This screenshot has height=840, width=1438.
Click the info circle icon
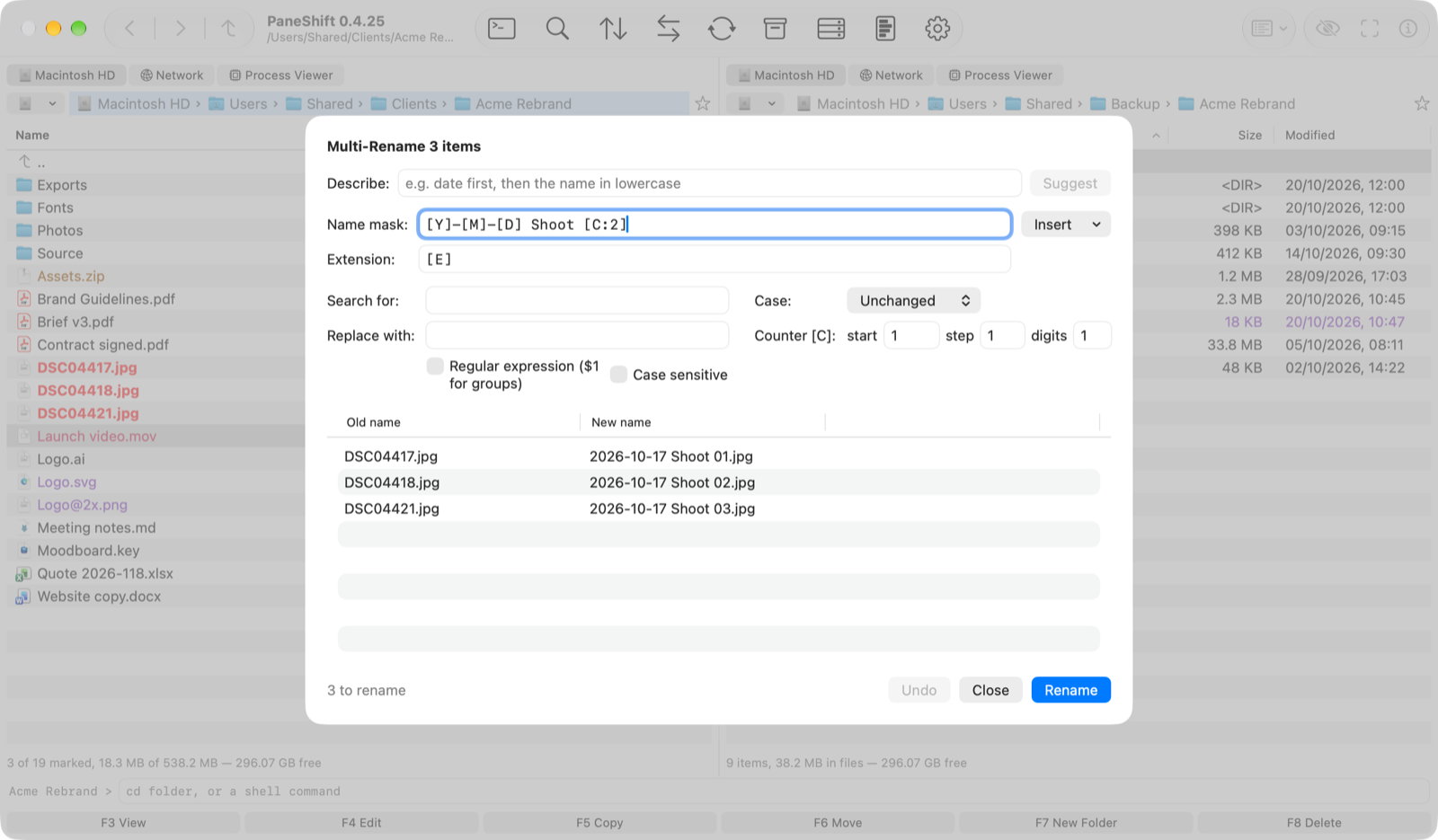[x=1408, y=29]
